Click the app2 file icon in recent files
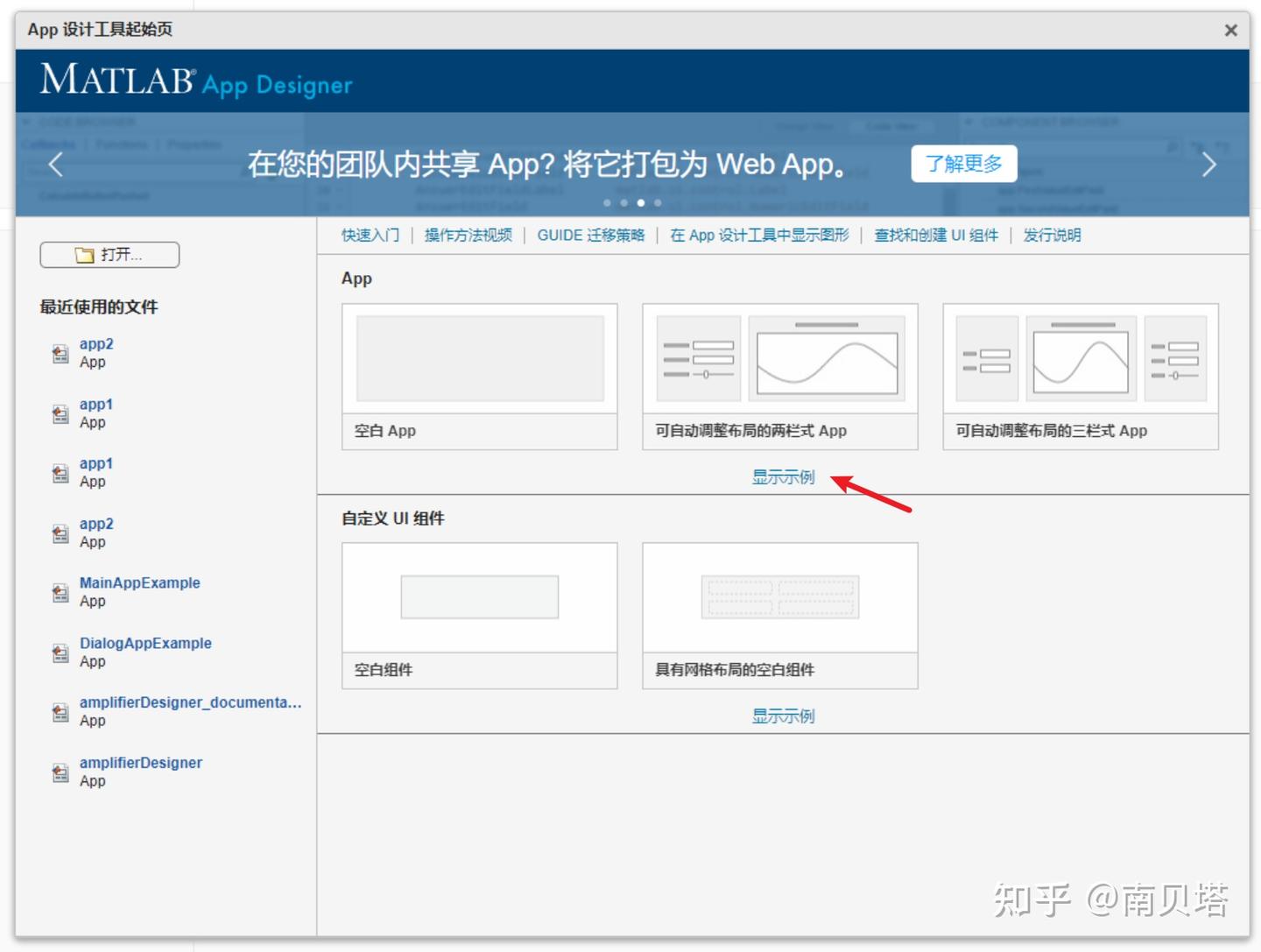The image size is (1261, 952). 59,354
